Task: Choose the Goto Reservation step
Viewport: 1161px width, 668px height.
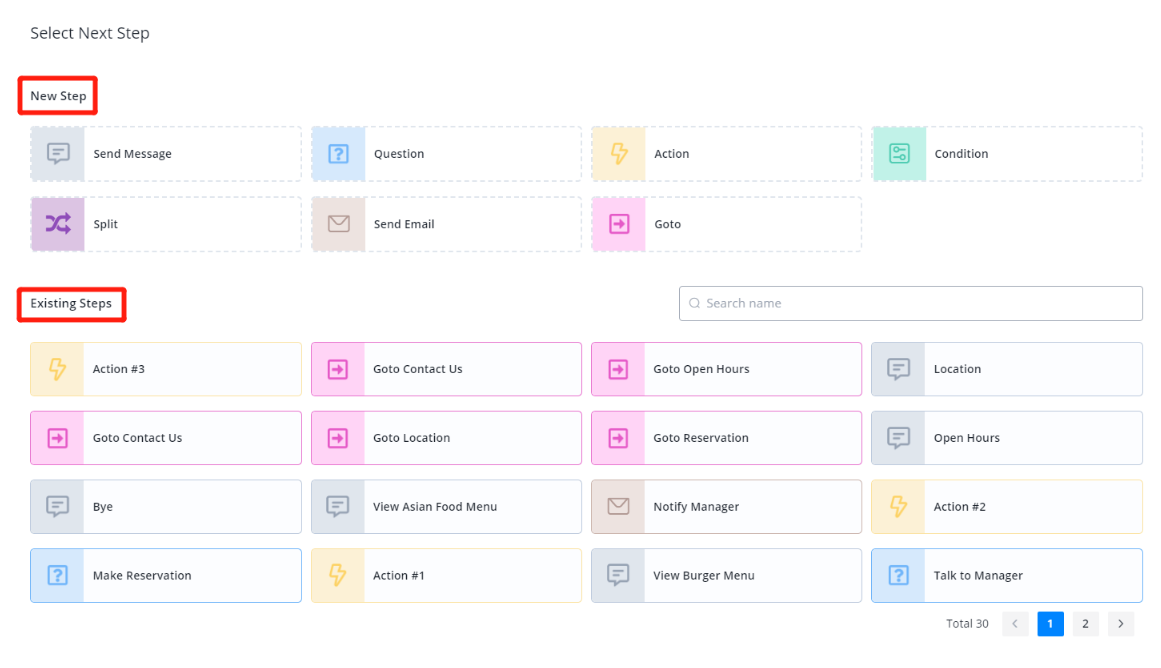Action: [x=726, y=438]
